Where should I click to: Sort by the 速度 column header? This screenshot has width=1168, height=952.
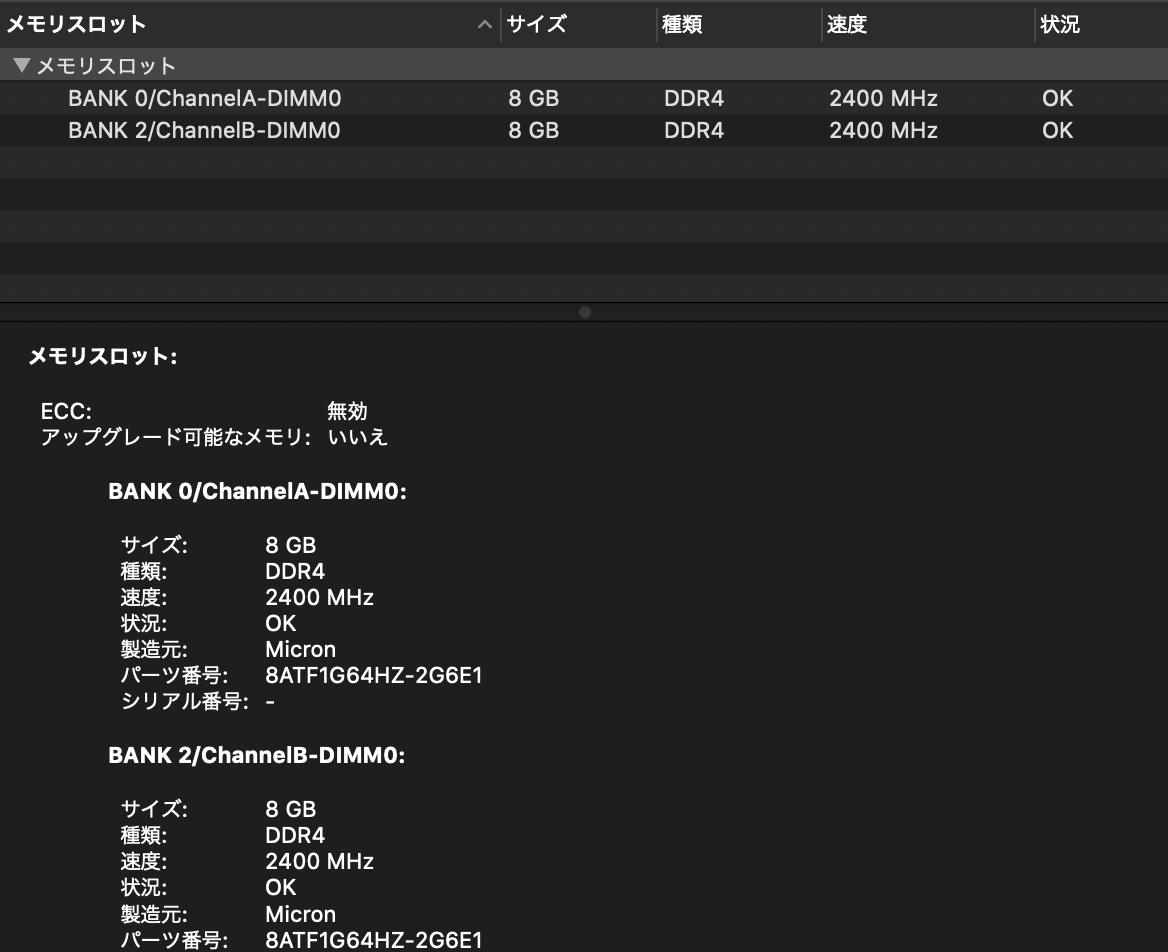tap(928, 25)
